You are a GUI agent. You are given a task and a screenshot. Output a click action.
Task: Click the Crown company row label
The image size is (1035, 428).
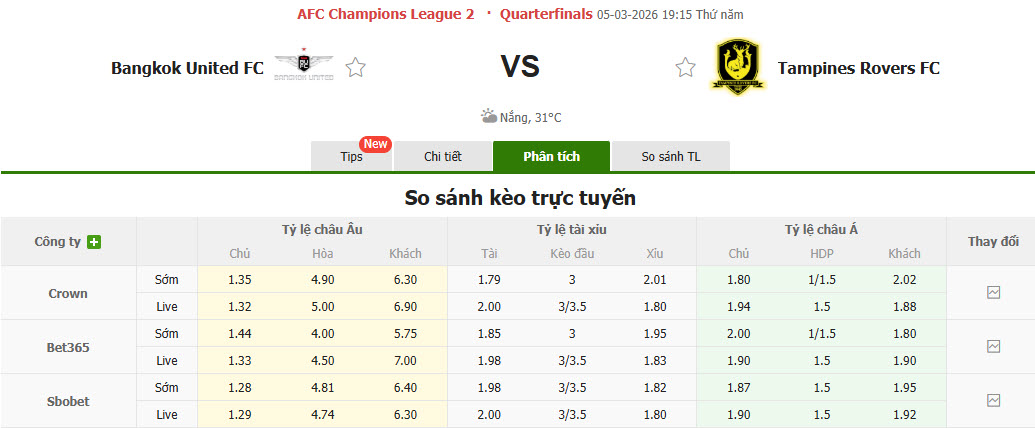[68, 293]
